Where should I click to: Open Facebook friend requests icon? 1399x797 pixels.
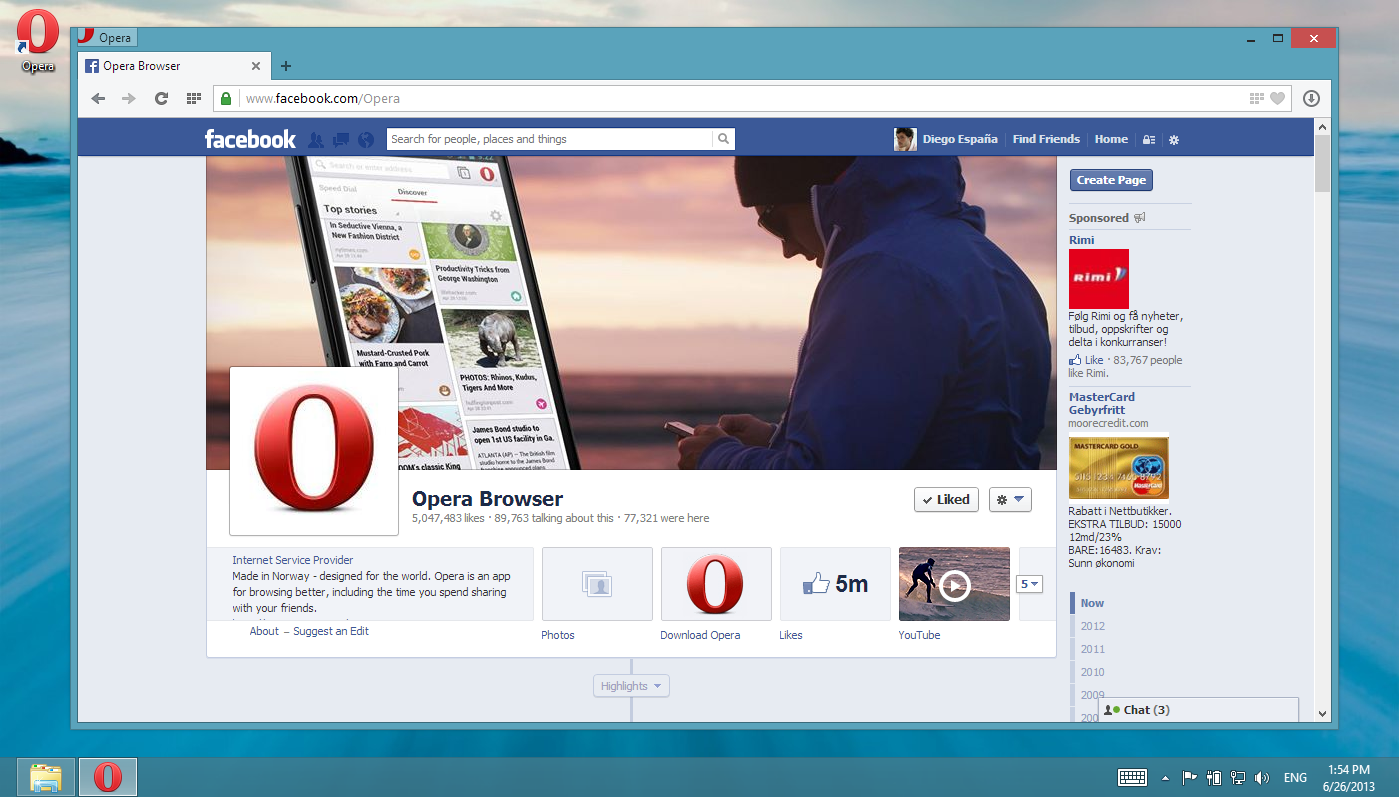pyautogui.click(x=316, y=140)
